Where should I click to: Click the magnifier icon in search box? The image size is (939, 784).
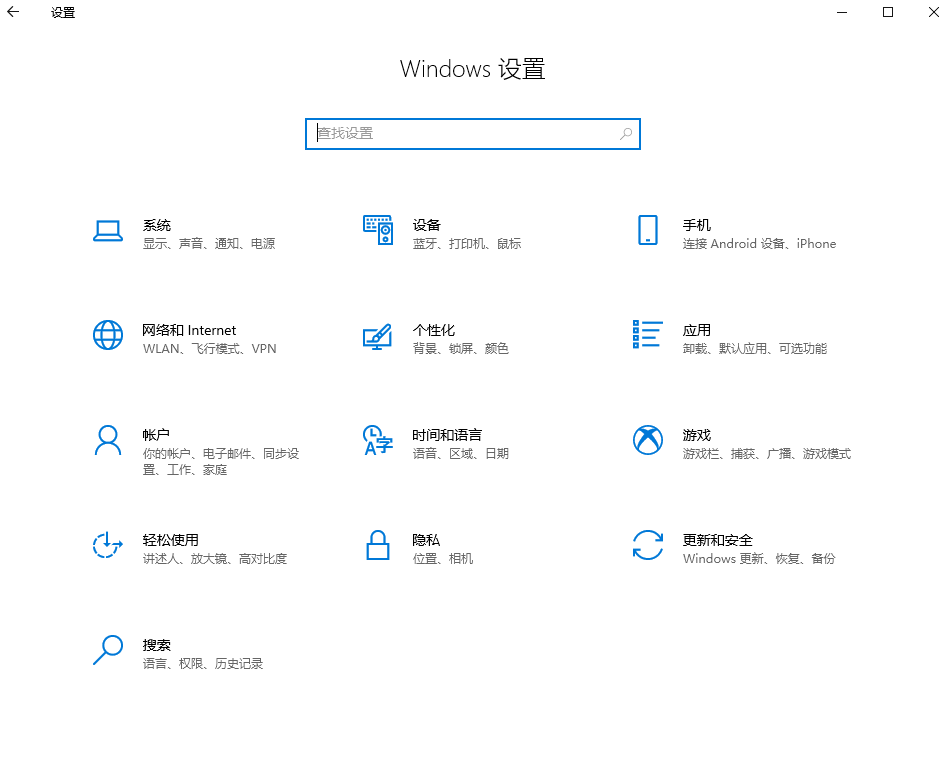pos(626,134)
